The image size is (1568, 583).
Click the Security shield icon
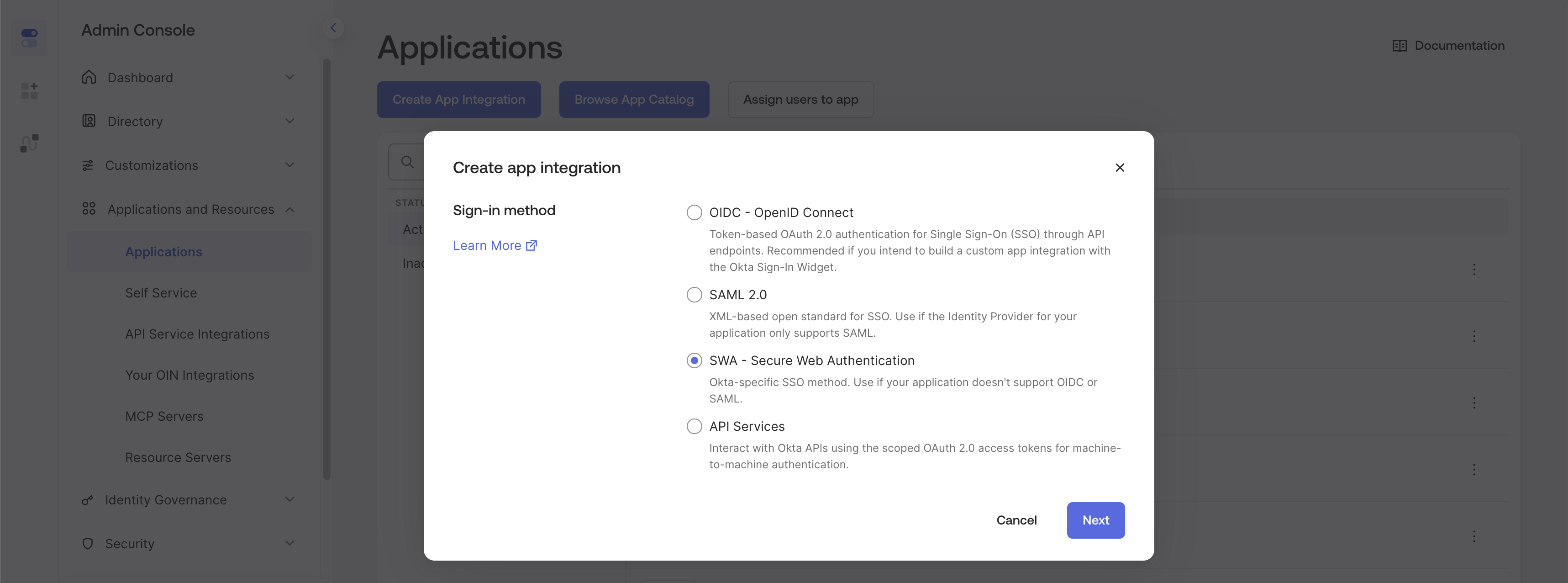pos(88,543)
